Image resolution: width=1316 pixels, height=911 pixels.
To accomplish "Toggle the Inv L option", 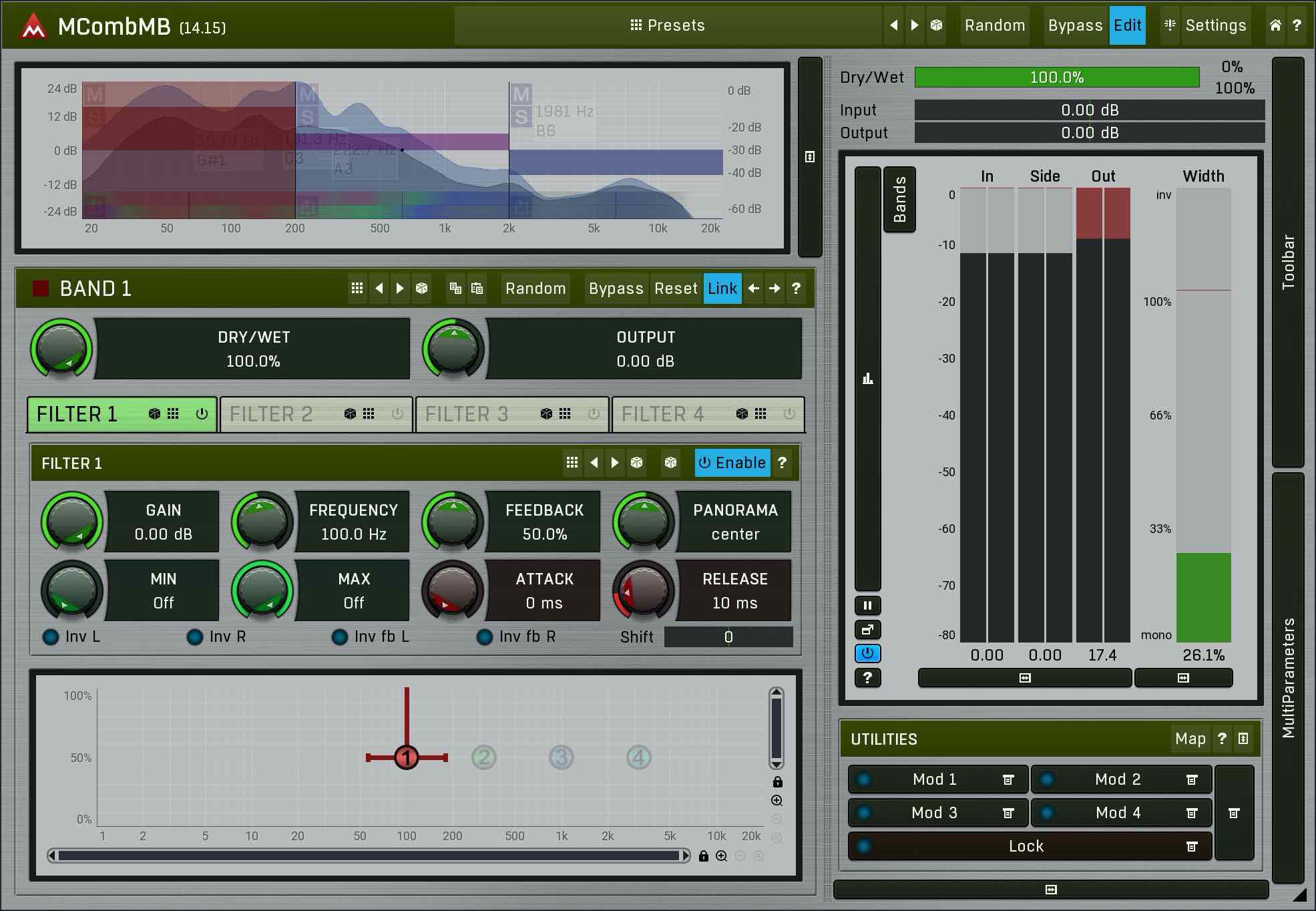I will point(51,637).
